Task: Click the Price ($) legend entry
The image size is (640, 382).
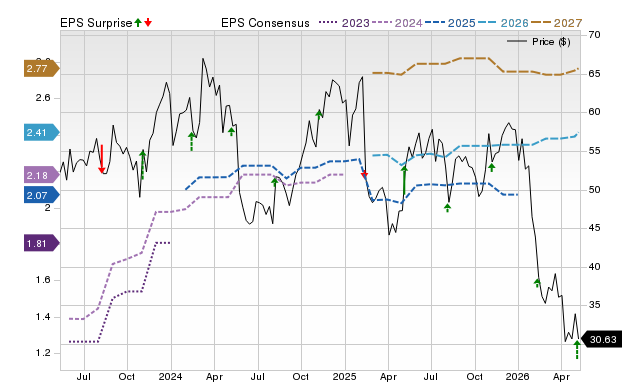Action: pos(539,42)
